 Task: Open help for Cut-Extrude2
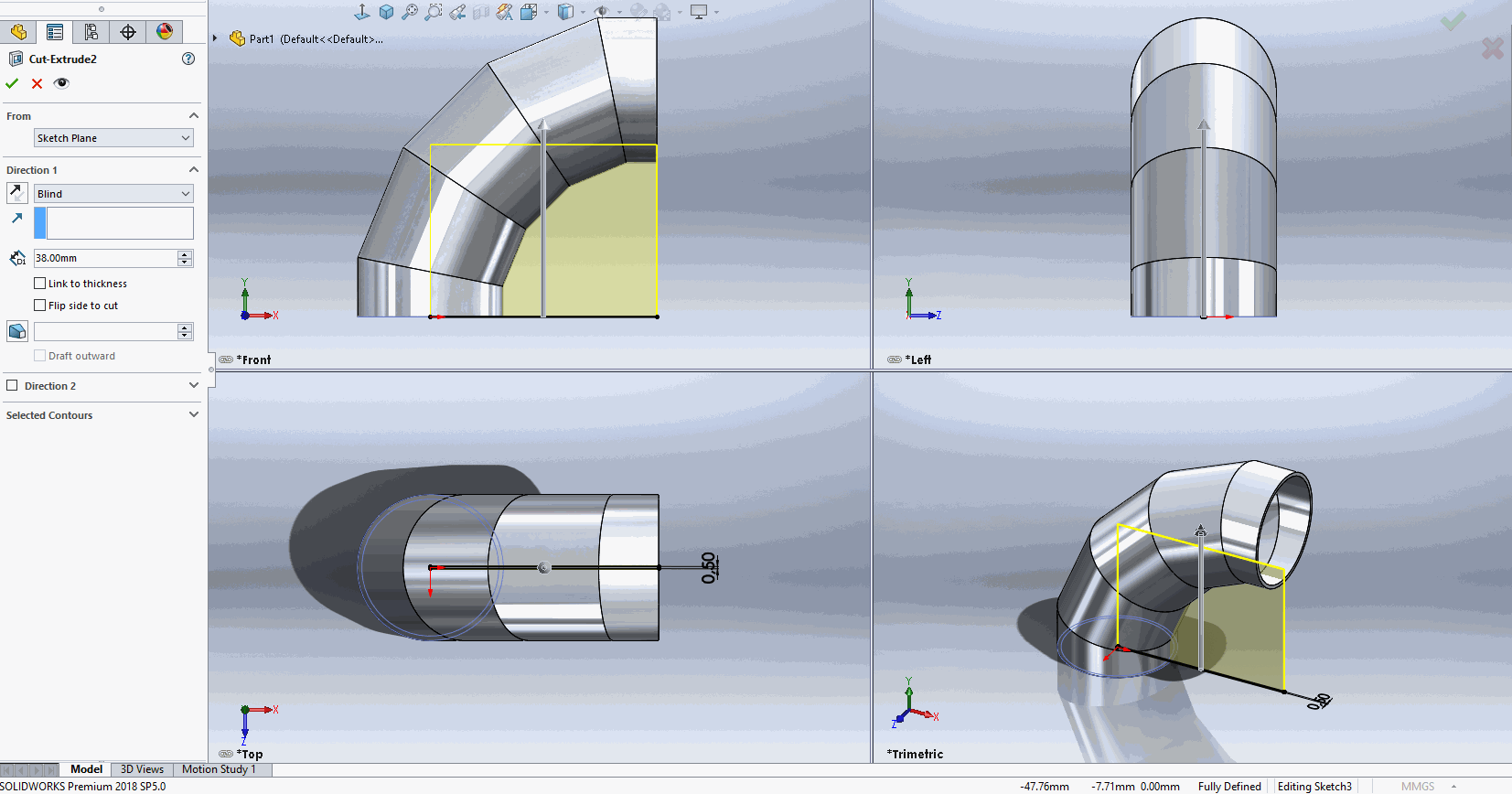(188, 59)
